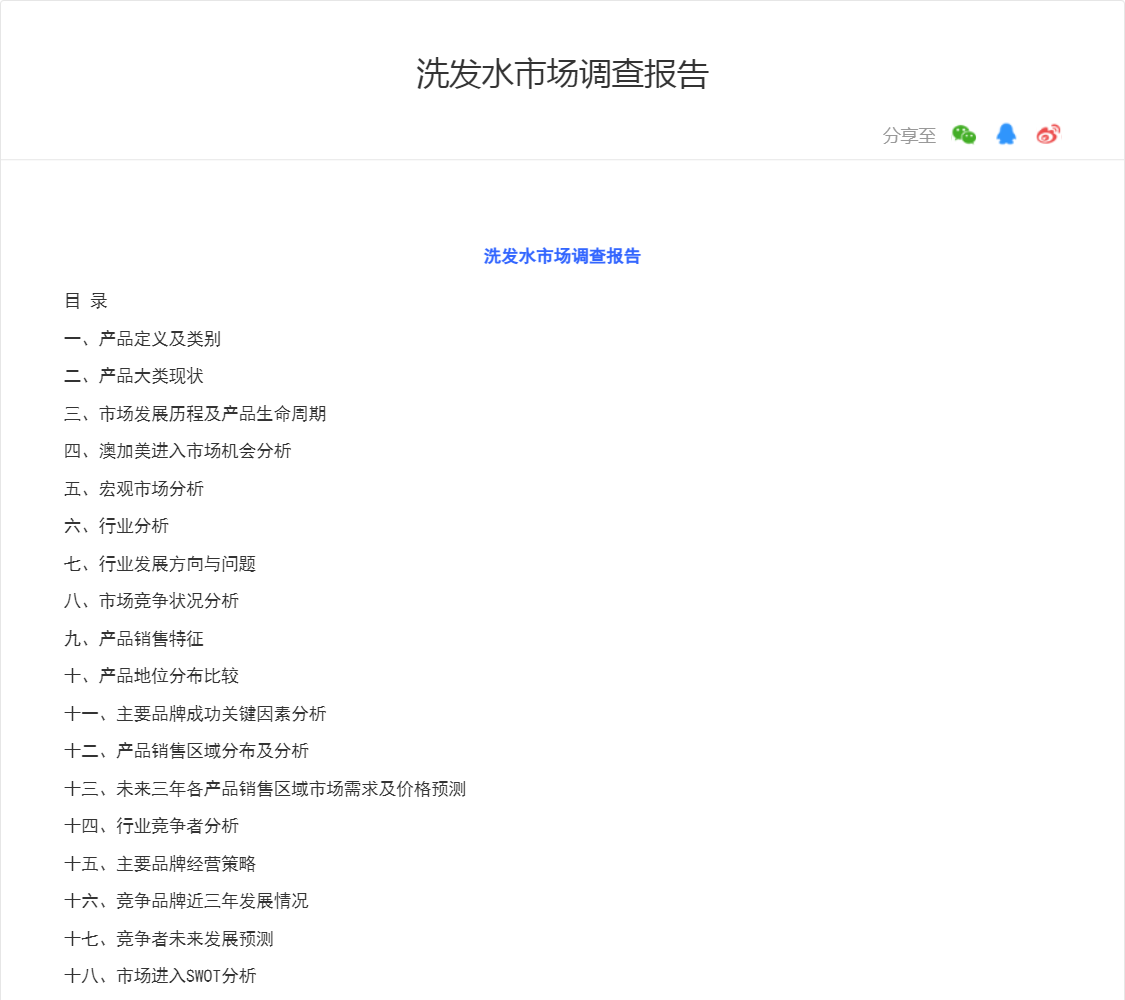Image resolution: width=1125 pixels, height=1000 pixels.
Task: Share the report to QQ
Action: click(1006, 134)
